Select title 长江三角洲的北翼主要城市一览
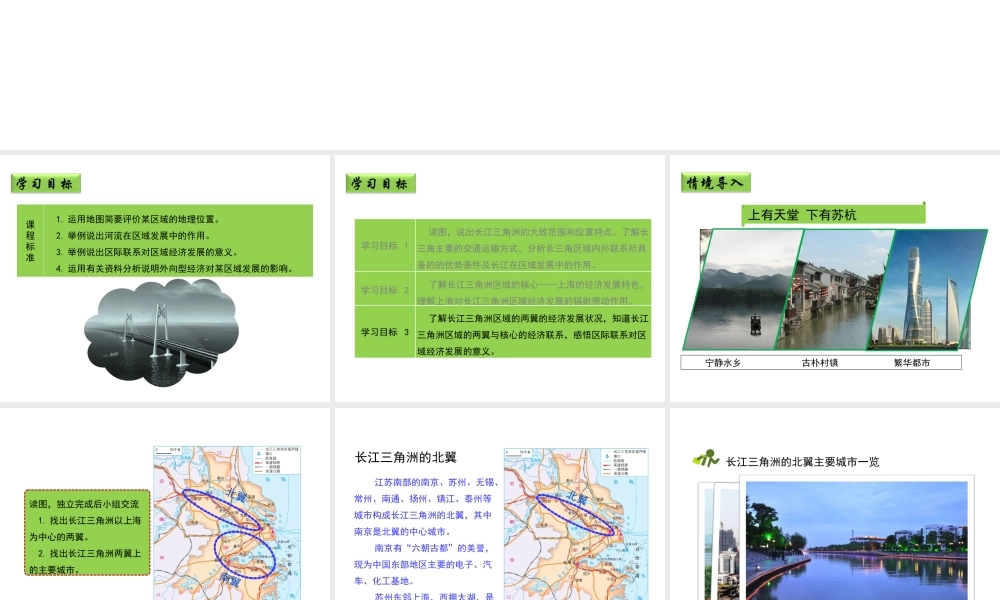The width and height of the screenshot is (1000, 600). [x=802, y=462]
